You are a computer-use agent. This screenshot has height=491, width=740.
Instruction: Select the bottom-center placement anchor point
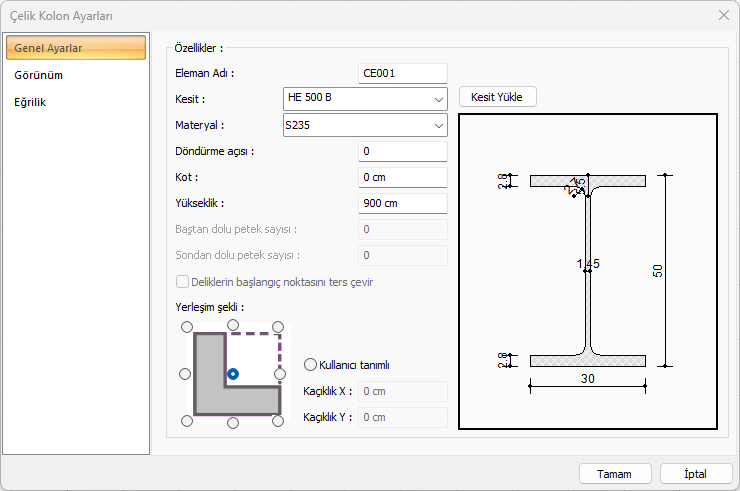(233, 422)
